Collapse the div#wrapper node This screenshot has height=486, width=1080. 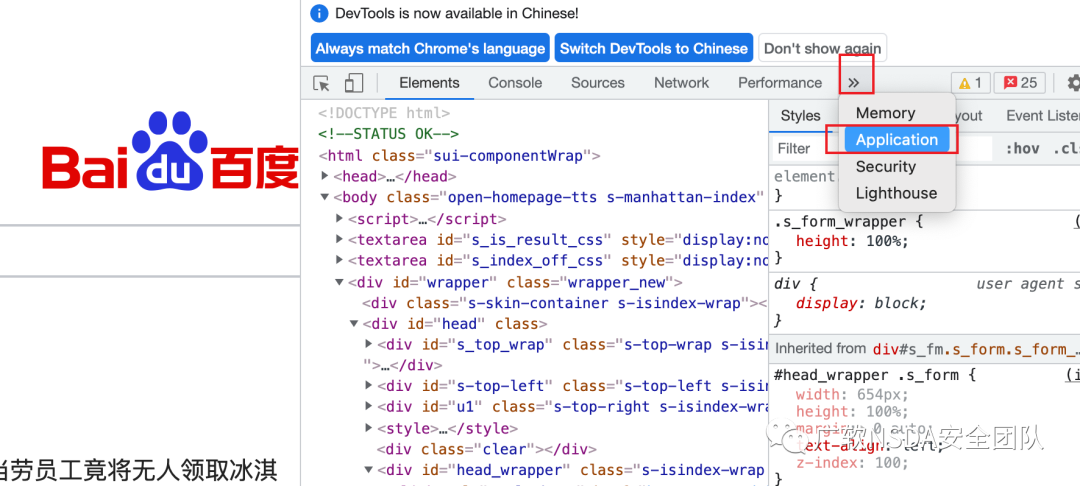(x=339, y=282)
